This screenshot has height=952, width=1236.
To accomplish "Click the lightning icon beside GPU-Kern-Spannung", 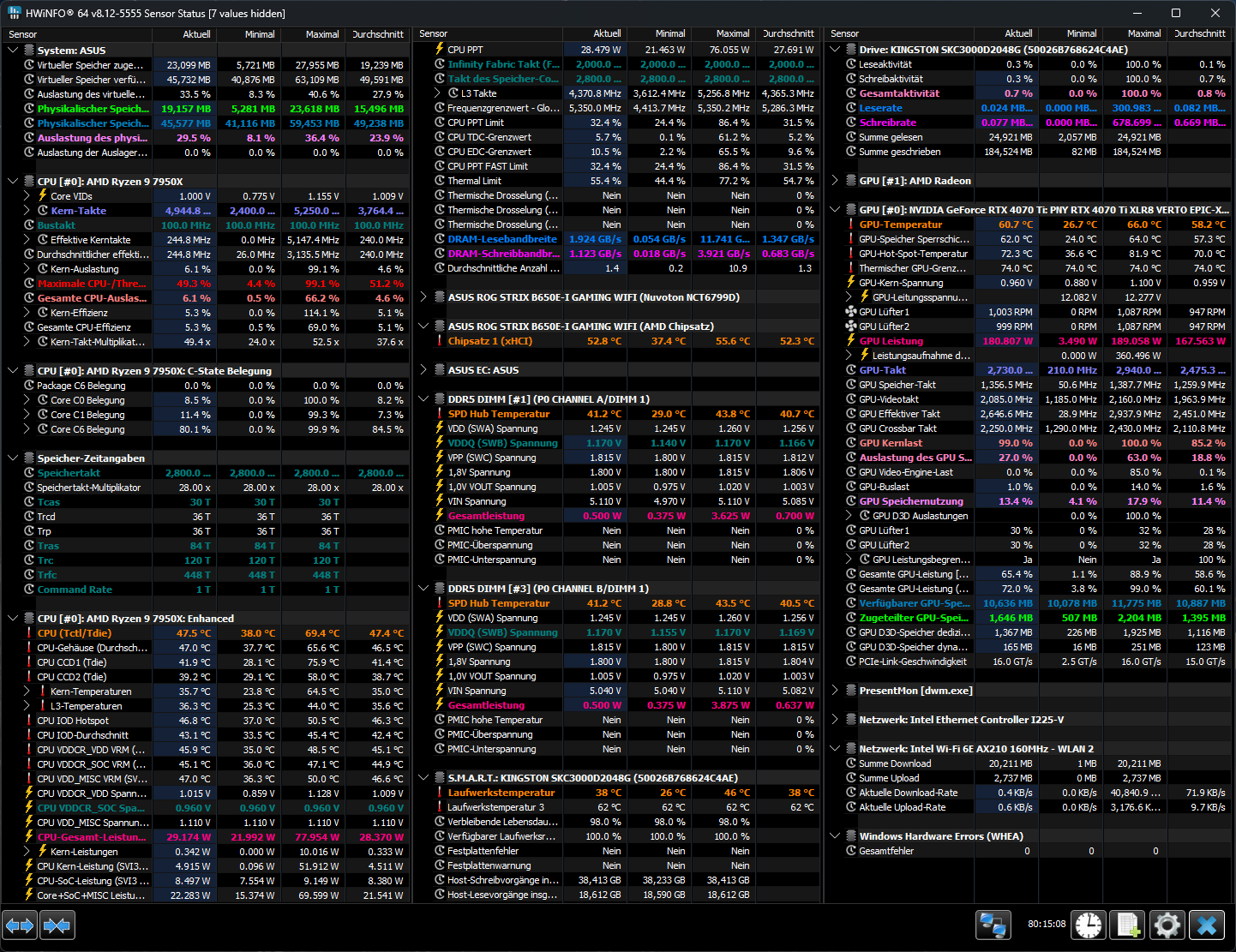I will pos(851,283).
